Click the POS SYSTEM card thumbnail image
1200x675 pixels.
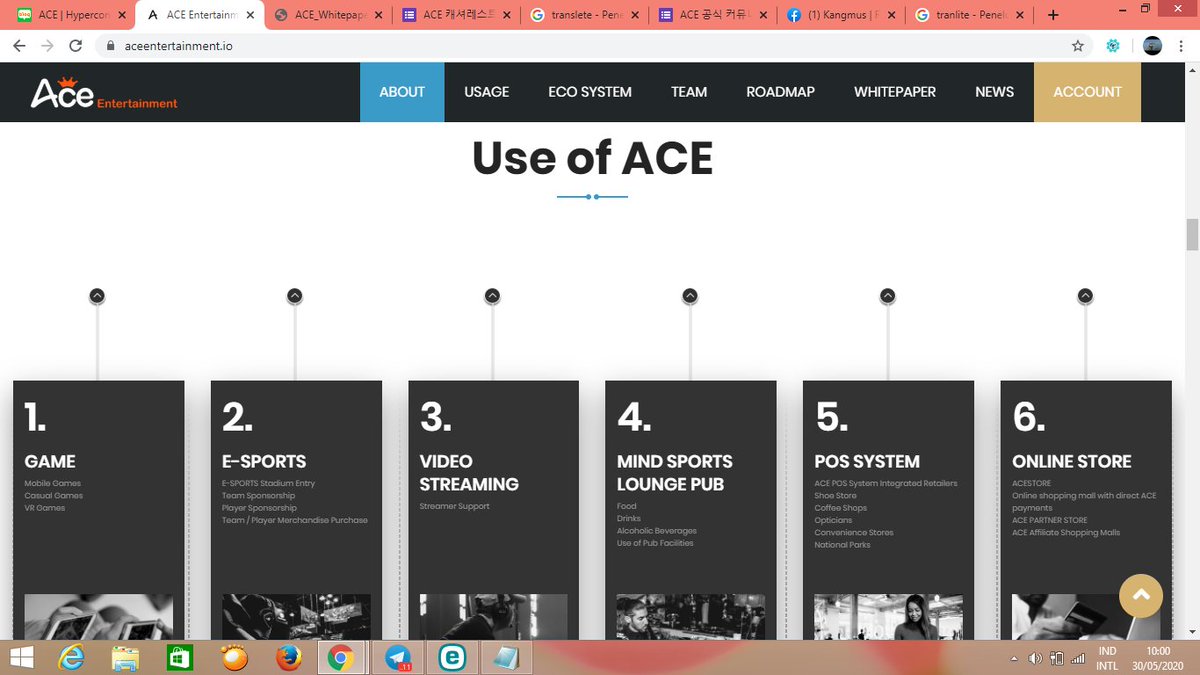pos(888,617)
